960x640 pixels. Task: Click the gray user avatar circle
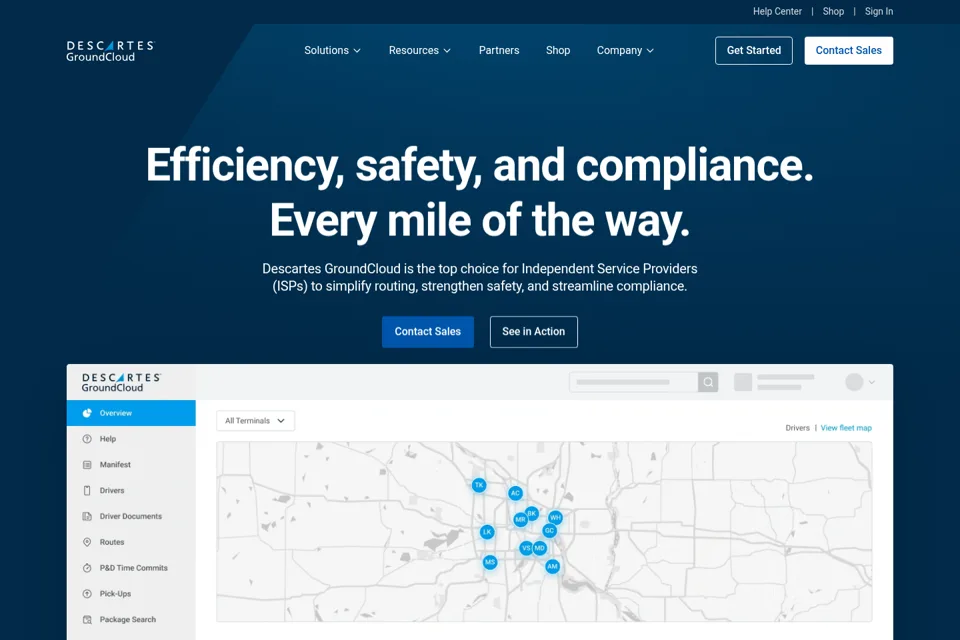854,382
